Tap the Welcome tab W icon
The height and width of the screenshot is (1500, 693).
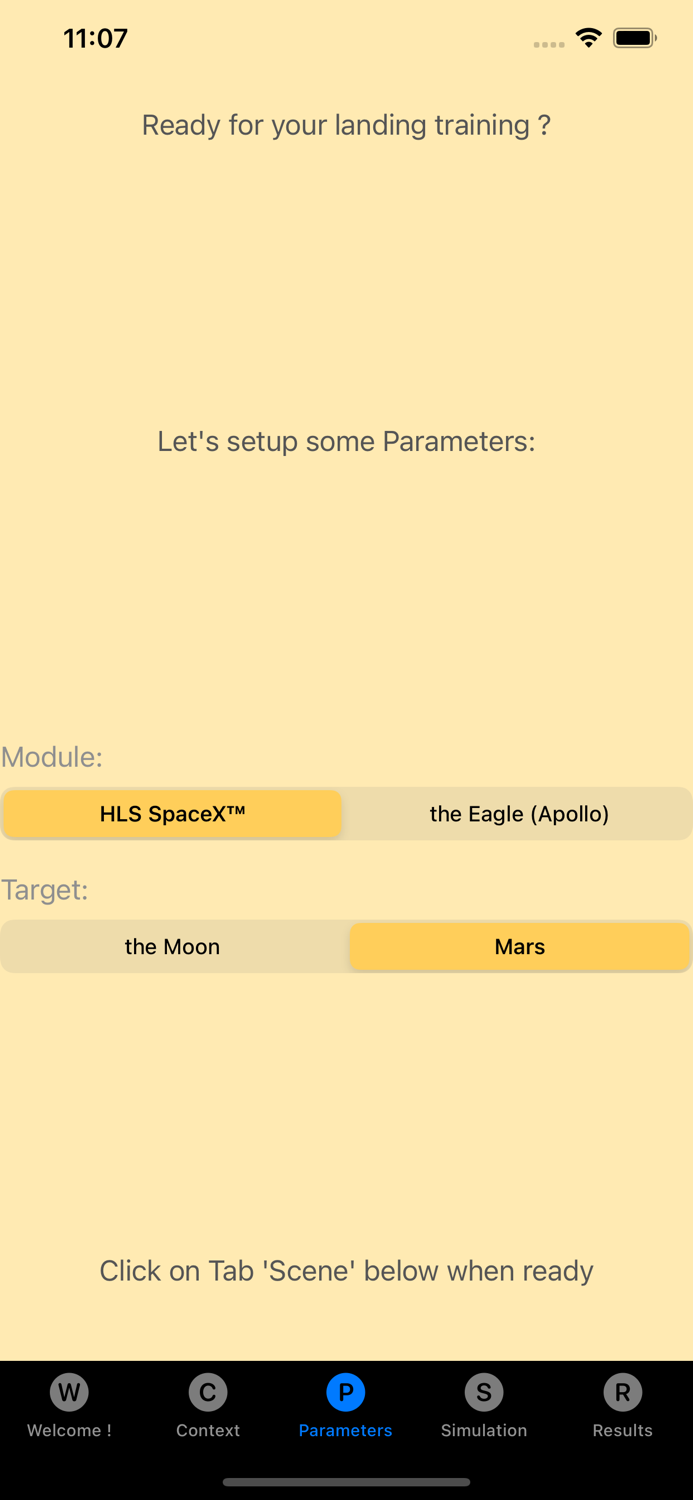[x=69, y=1392]
